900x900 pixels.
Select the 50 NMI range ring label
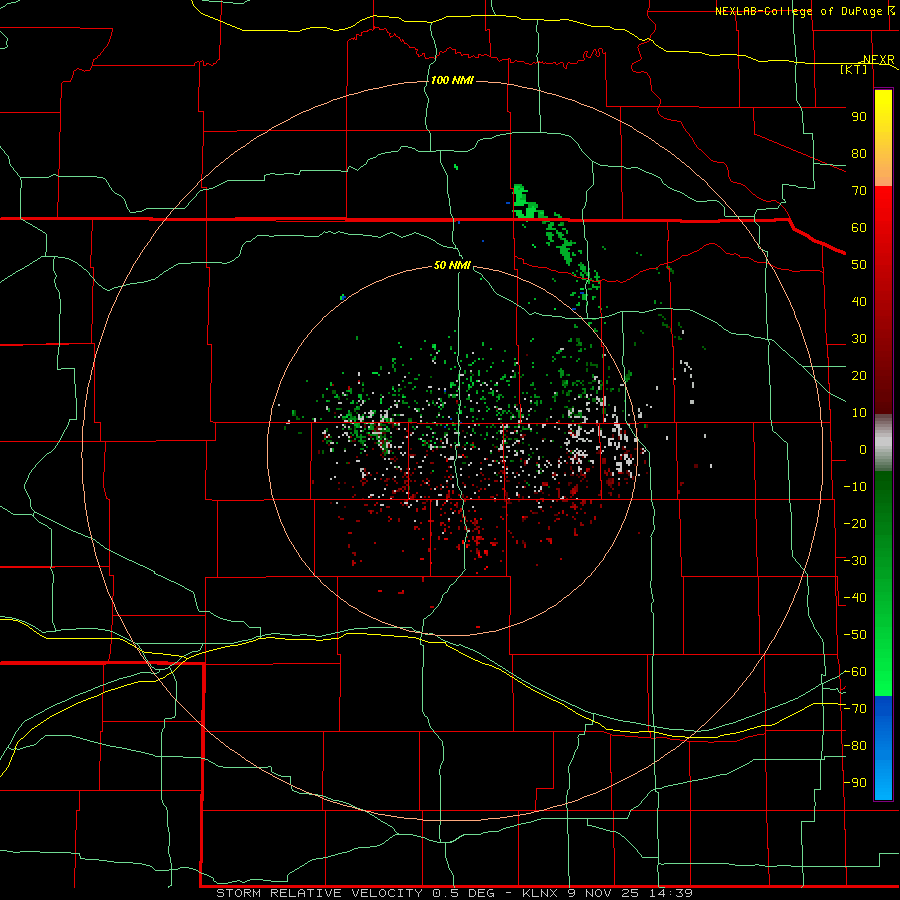point(452,265)
